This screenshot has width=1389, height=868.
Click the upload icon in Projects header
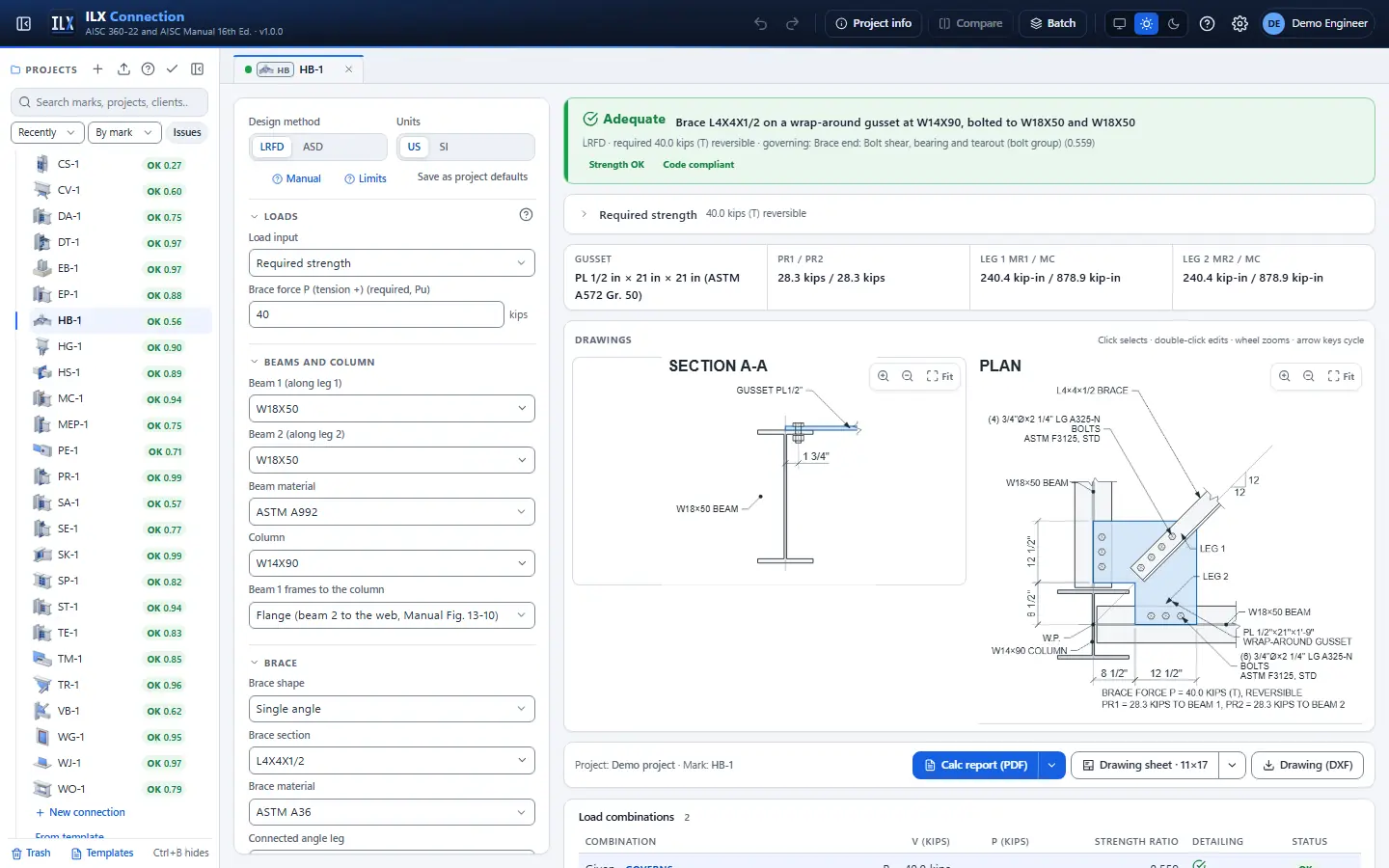click(123, 69)
